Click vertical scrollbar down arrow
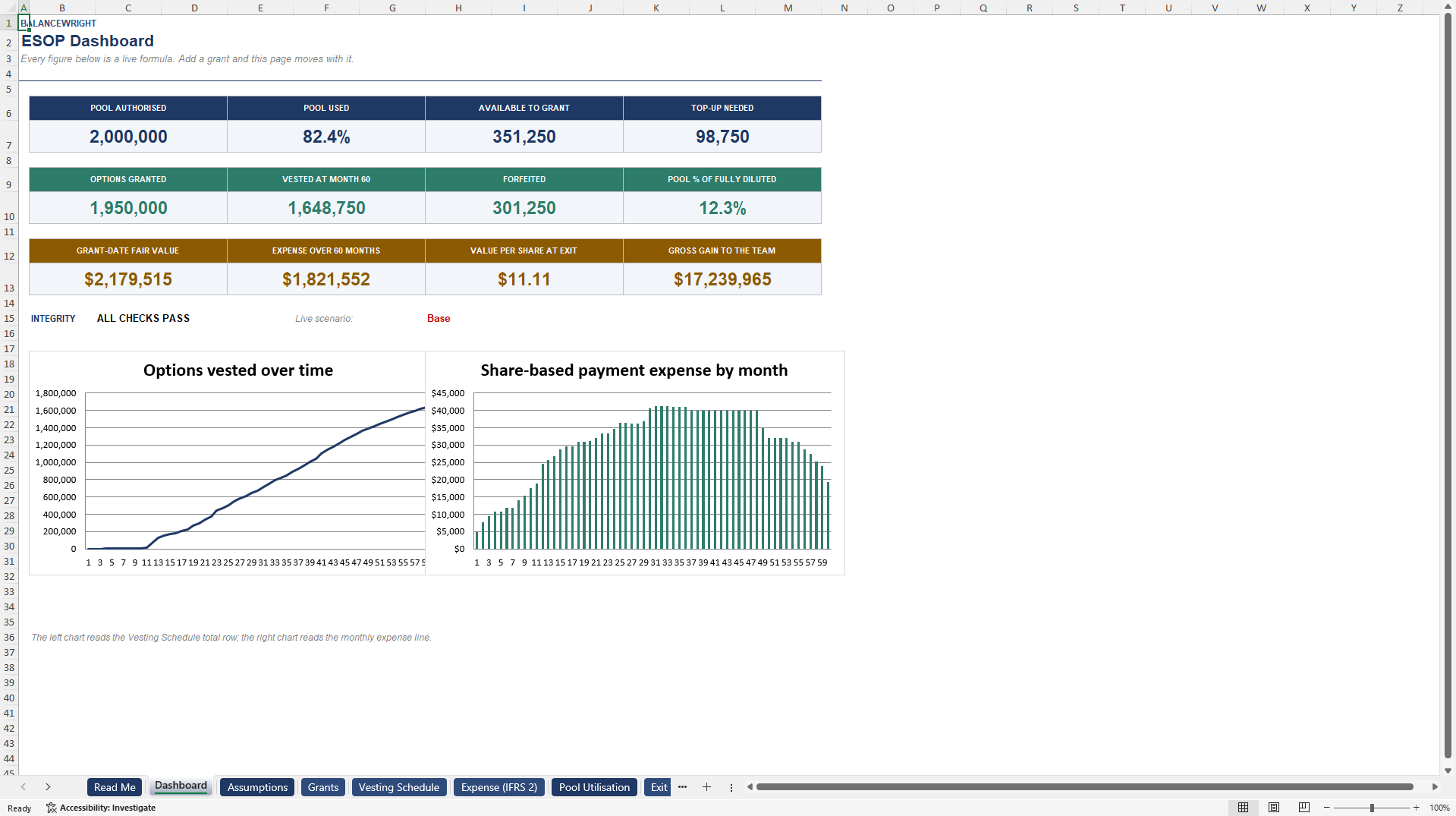This screenshot has width=1456, height=816. tap(1448, 770)
